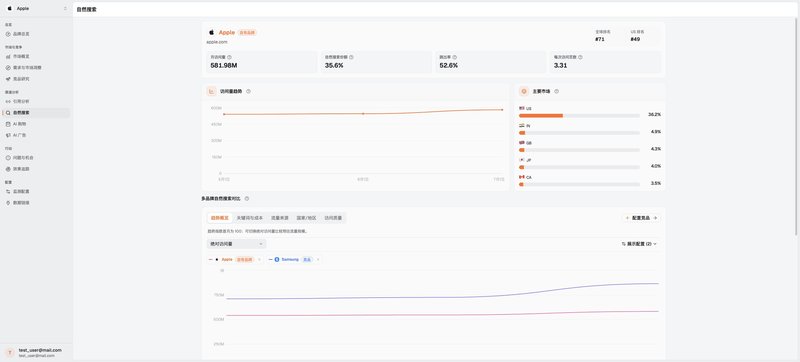This screenshot has width=800, height=362.
Task: Open AI 广告 sidebar page
Action: [x=36, y=135]
